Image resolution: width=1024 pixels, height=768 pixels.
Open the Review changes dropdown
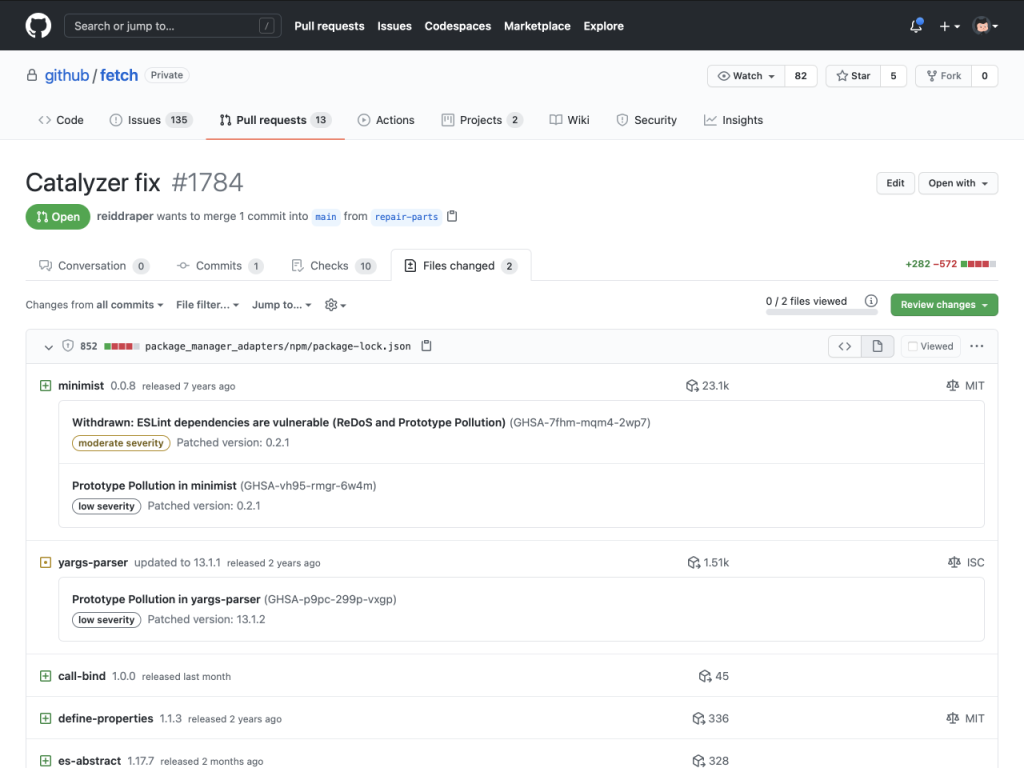943,304
